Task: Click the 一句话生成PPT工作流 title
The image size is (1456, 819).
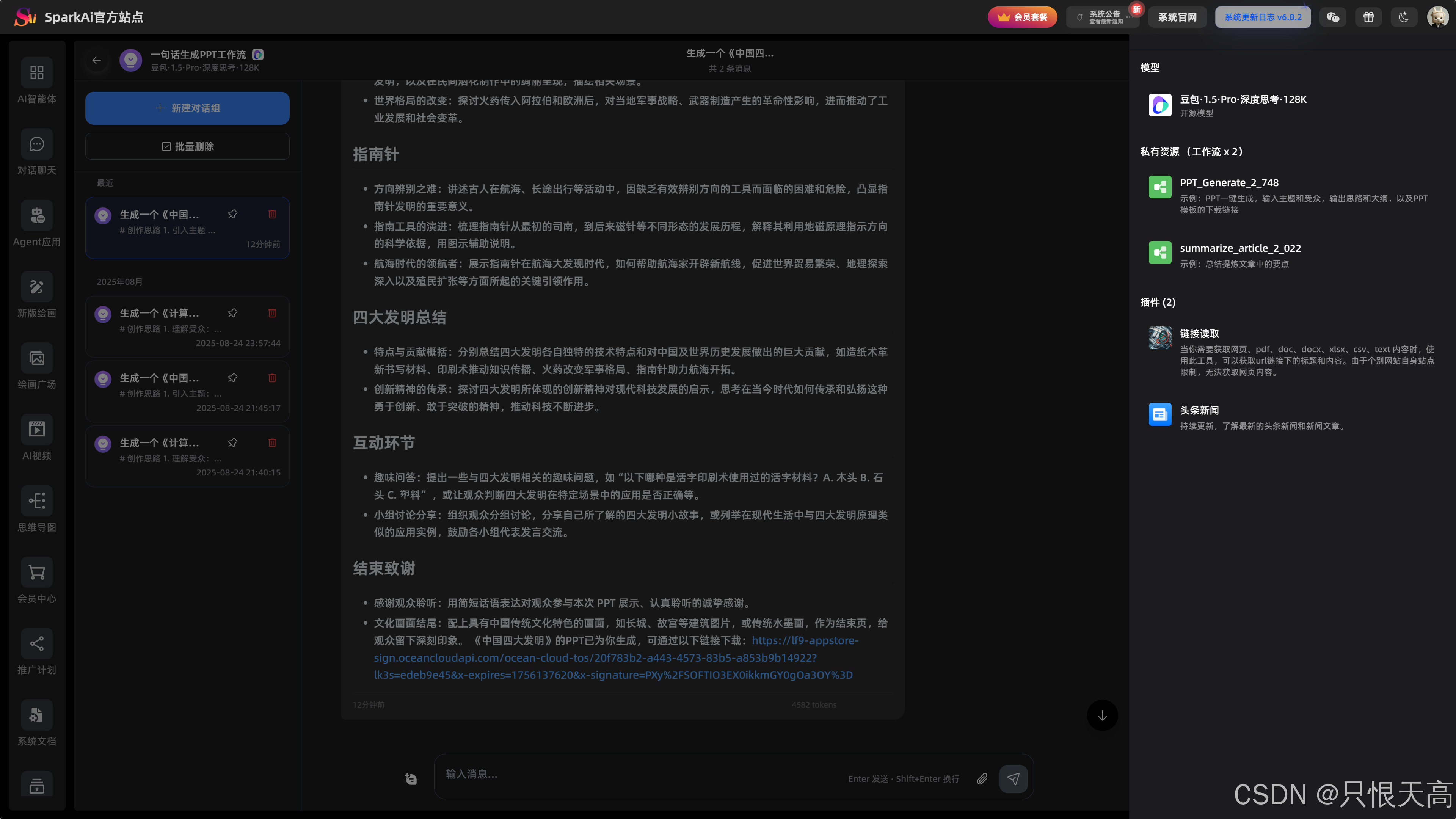Action: pyautogui.click(x=198, y=54)
